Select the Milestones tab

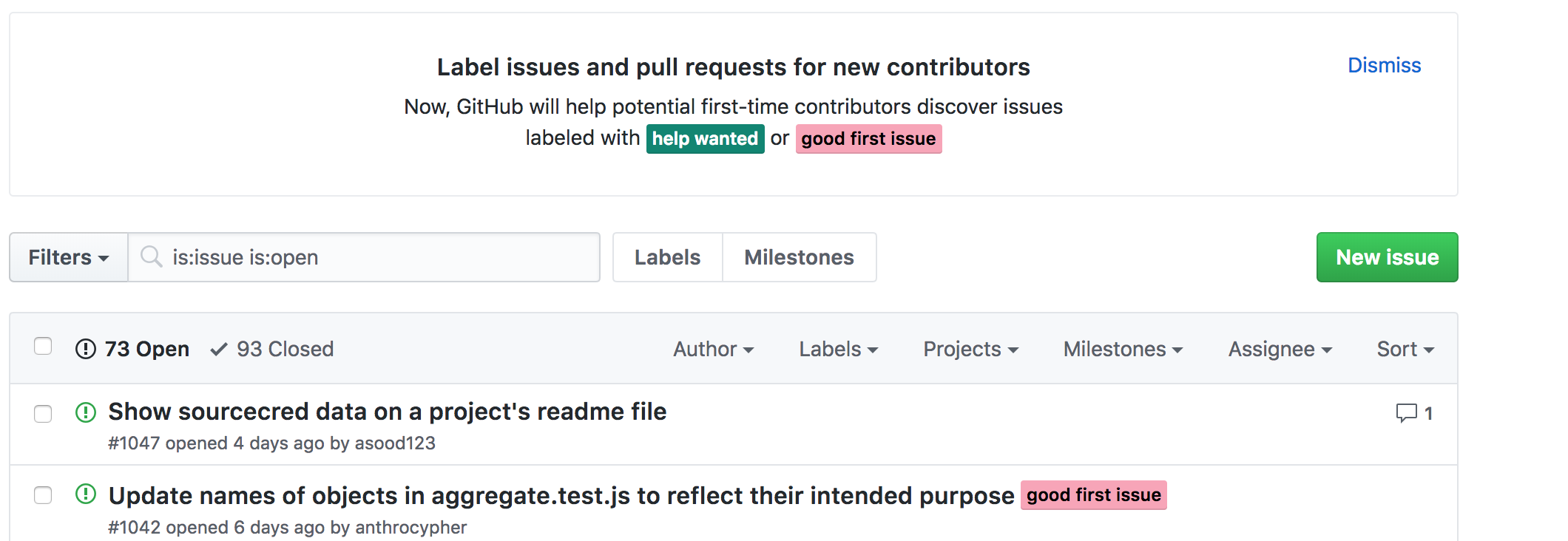799,257
